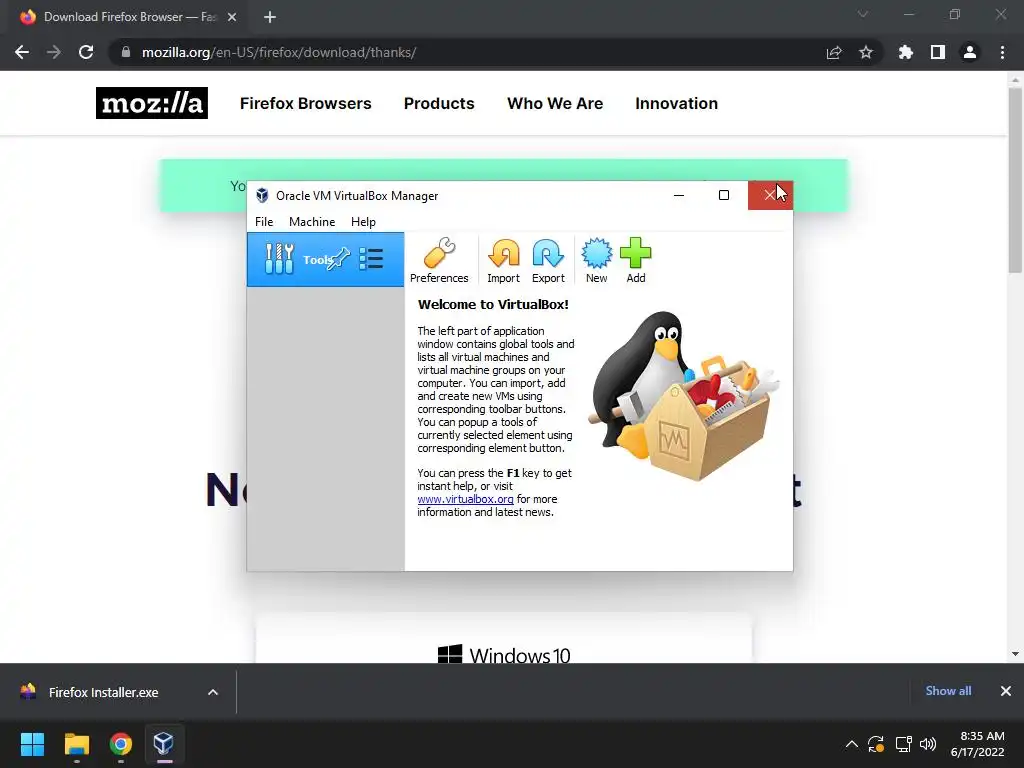Open a new Chrome tab

pos(270,17)
